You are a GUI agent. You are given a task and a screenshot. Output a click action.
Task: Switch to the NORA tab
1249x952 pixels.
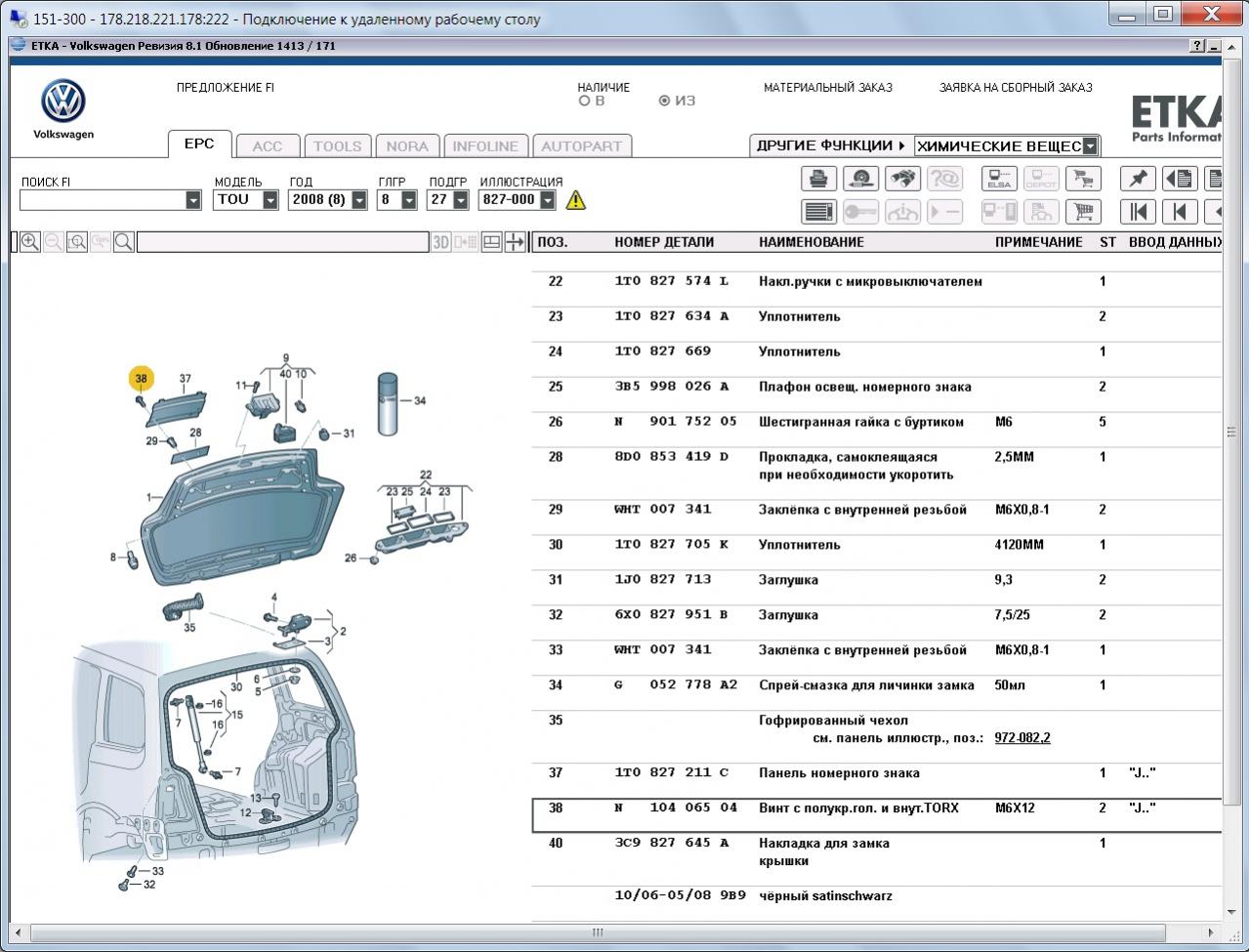pos(407,146)
